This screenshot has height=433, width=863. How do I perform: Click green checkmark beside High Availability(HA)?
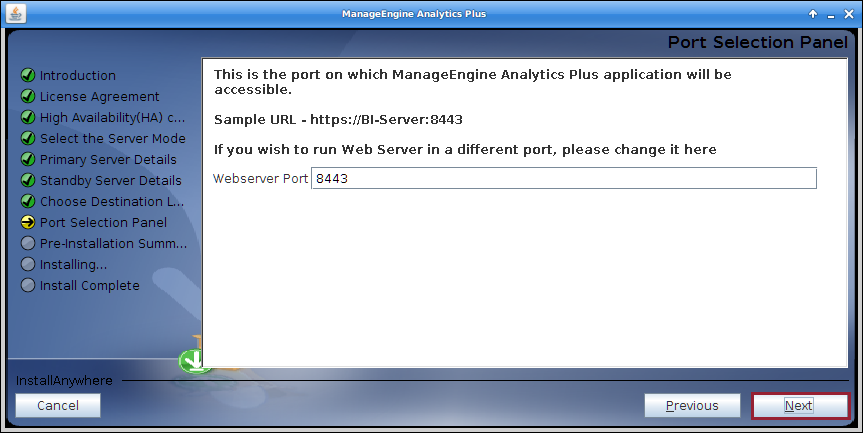(x=28, y=117)
